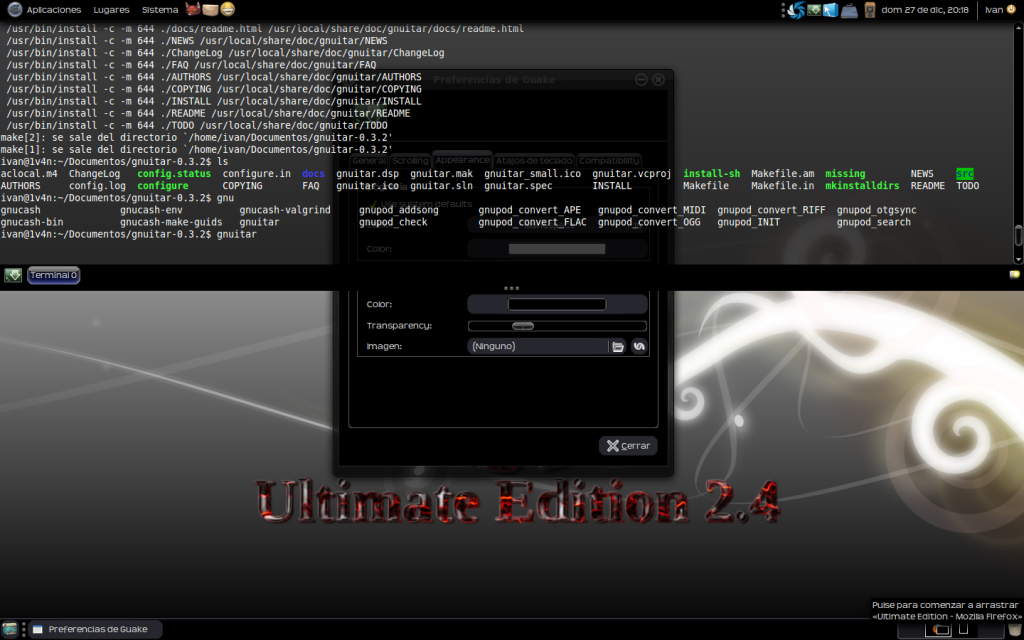Click the gnucash-valgrind completion in terminal

(x=285, y=210)
